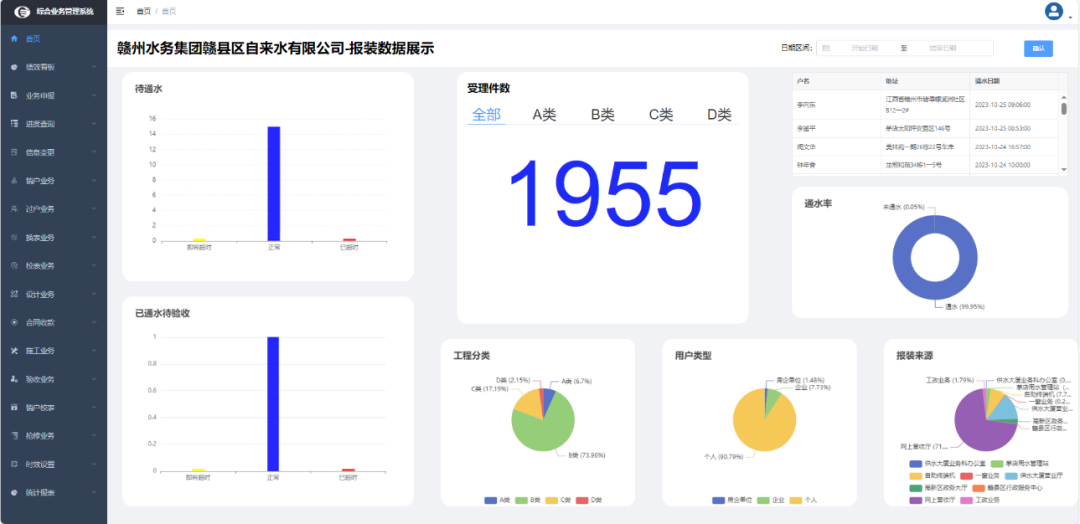1080x524 pixels.
Task: Click the 时效设置 sidebar icon
Action: pos(14,464)
